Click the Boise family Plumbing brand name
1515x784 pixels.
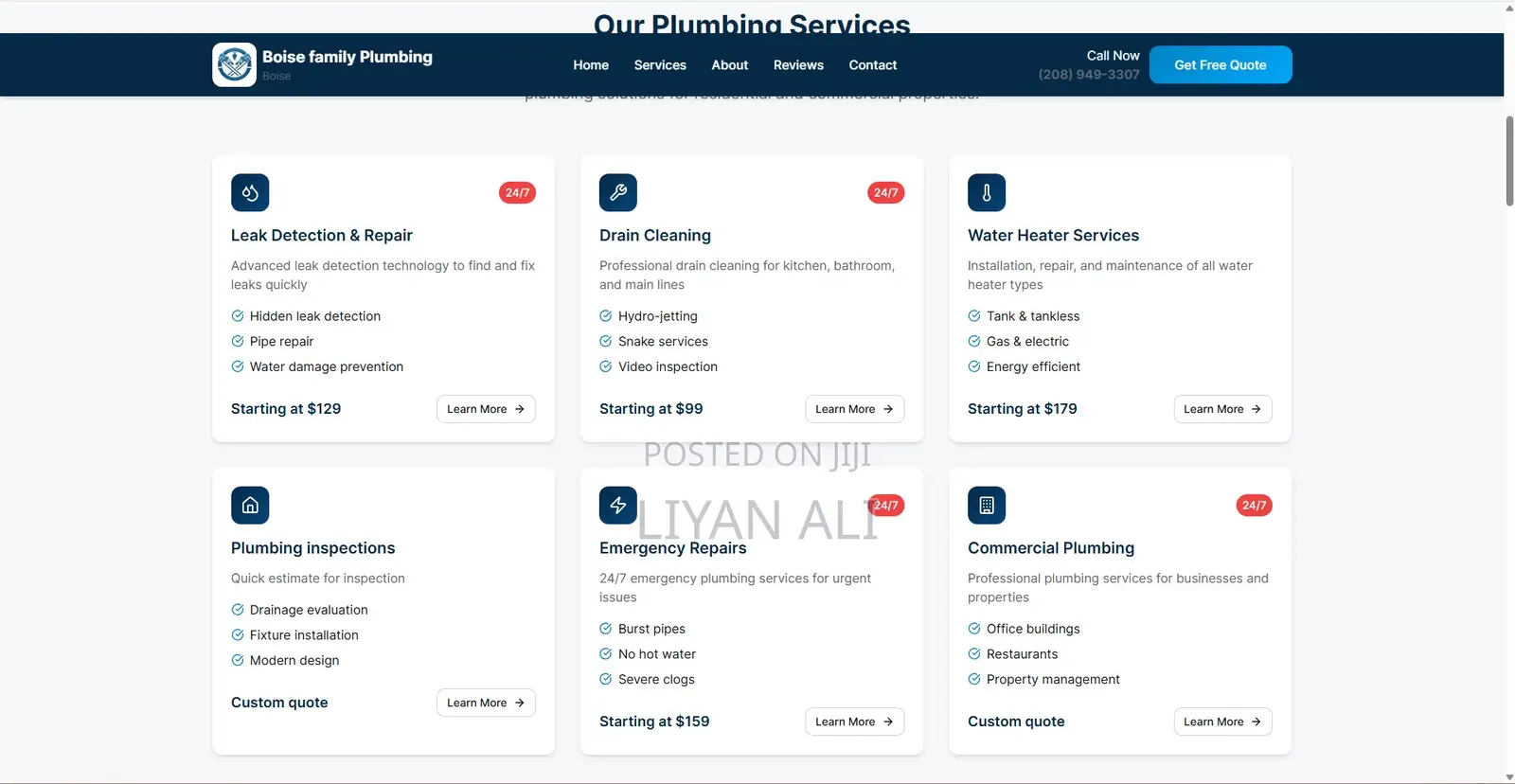coord(348,57)
